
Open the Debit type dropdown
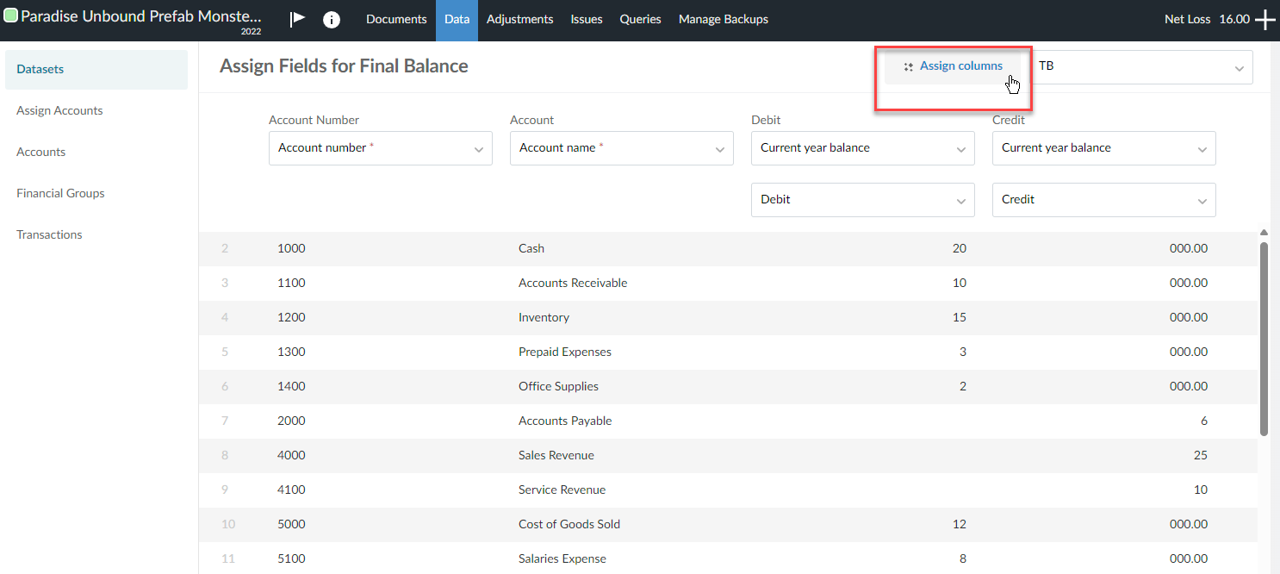pos(862,200)
